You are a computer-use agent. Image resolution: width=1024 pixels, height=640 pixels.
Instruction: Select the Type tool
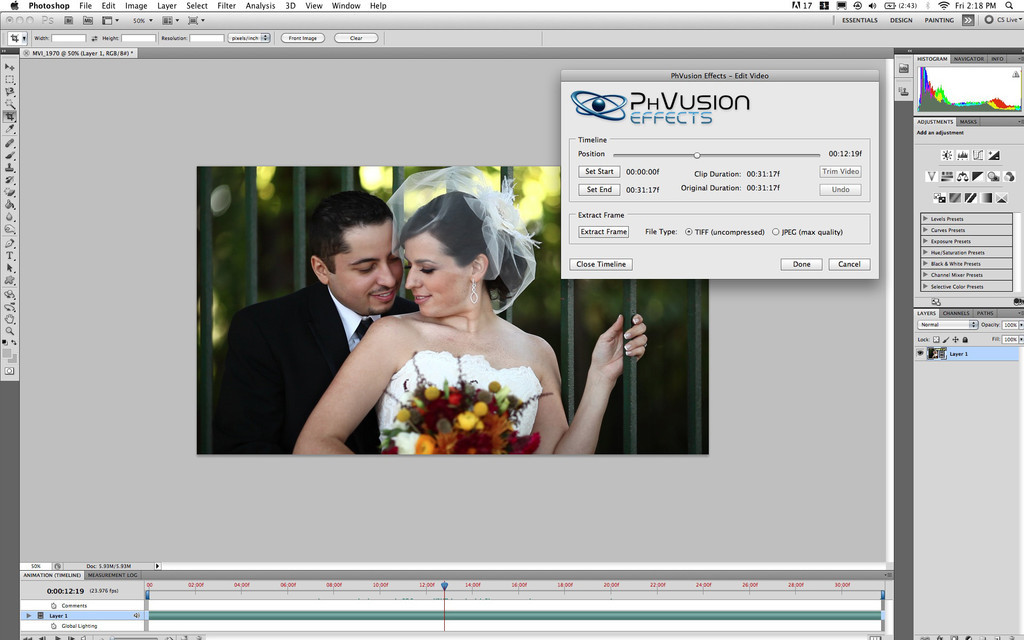click(x=10, y=256)
